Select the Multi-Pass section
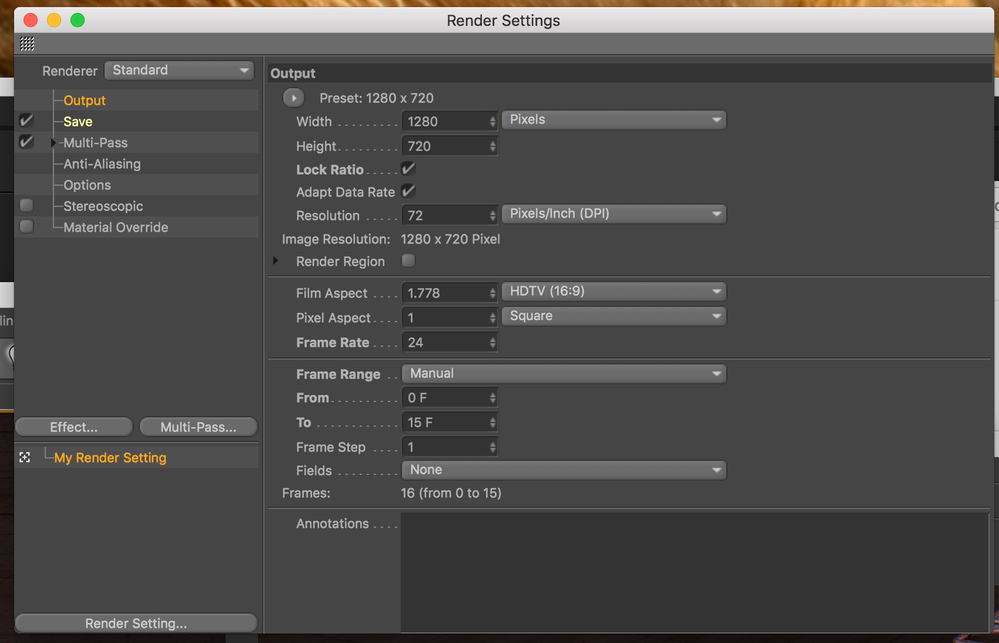Screen dimensions: 999x643 click(x=96, y=143)
